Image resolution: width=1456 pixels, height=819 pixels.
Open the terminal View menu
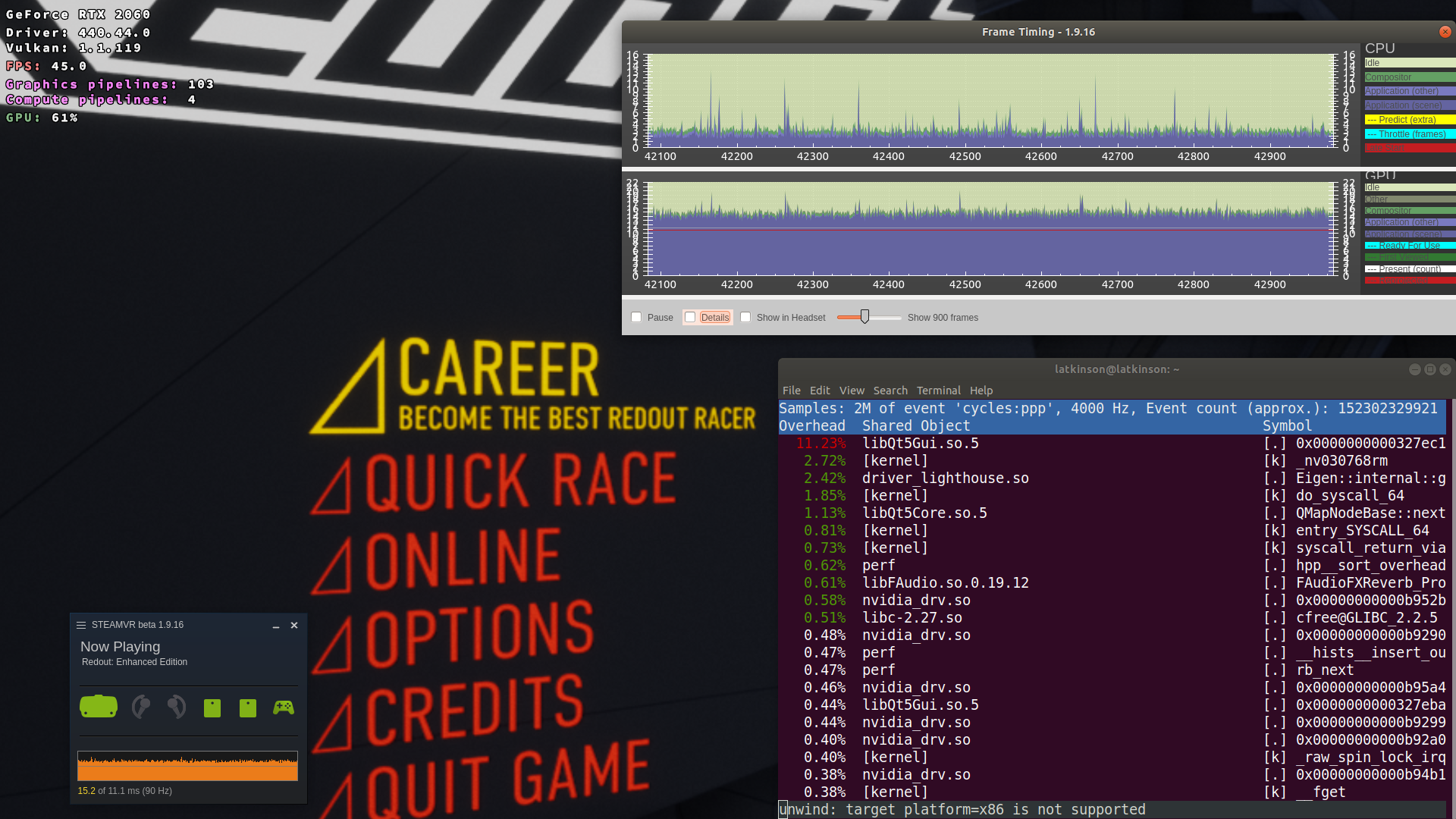tap(852, 391)
